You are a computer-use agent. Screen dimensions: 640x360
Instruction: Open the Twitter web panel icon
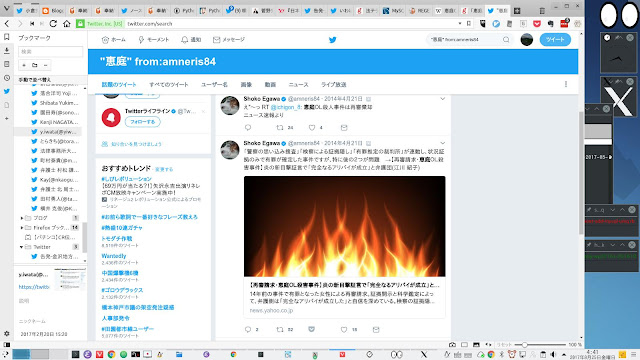(x=7, y=91)
